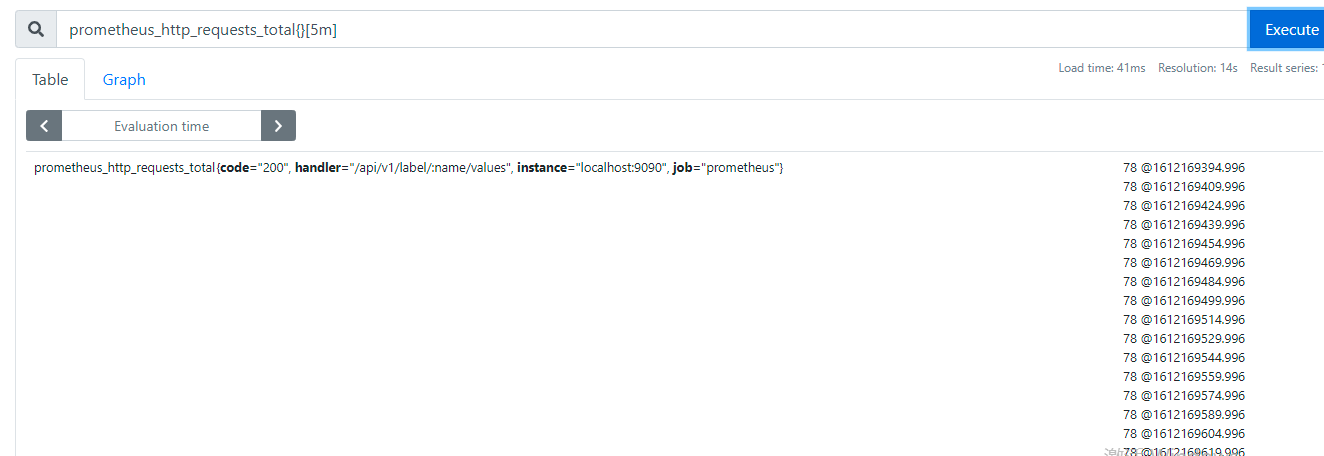This screenshot has width=1324, height=456.
Task: Switch to the Table tab
Action: pos(50,80)
